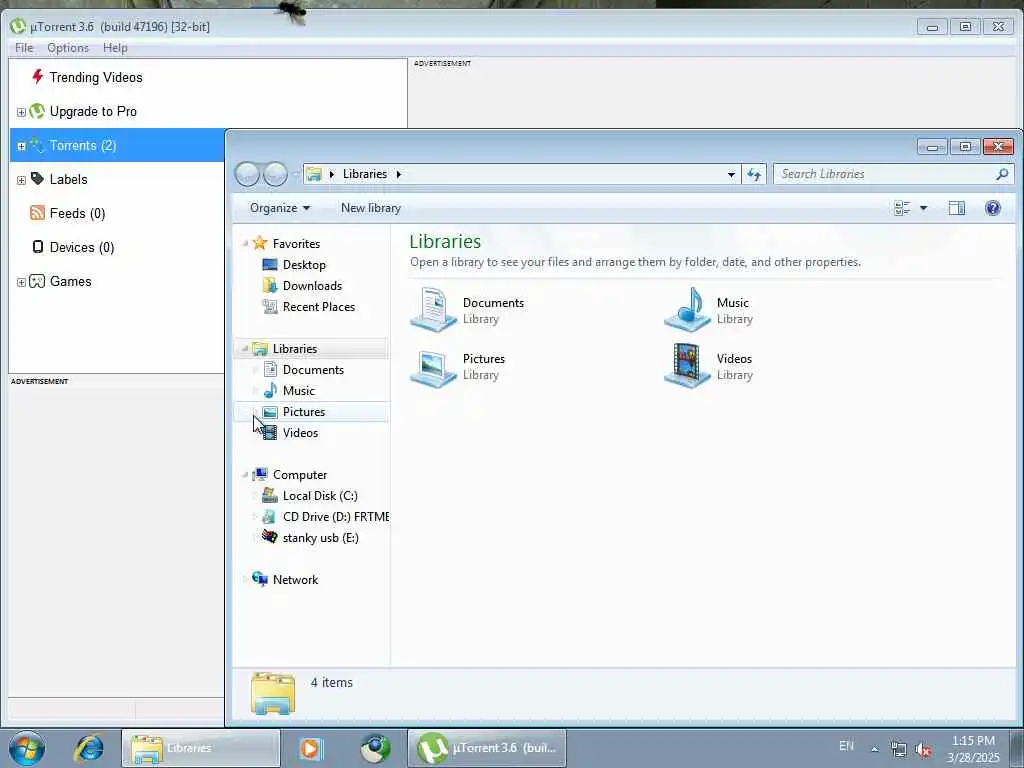This screenshot has height=768, width=1024.
Task: Click the New library button
Action: tap(370, 208)
